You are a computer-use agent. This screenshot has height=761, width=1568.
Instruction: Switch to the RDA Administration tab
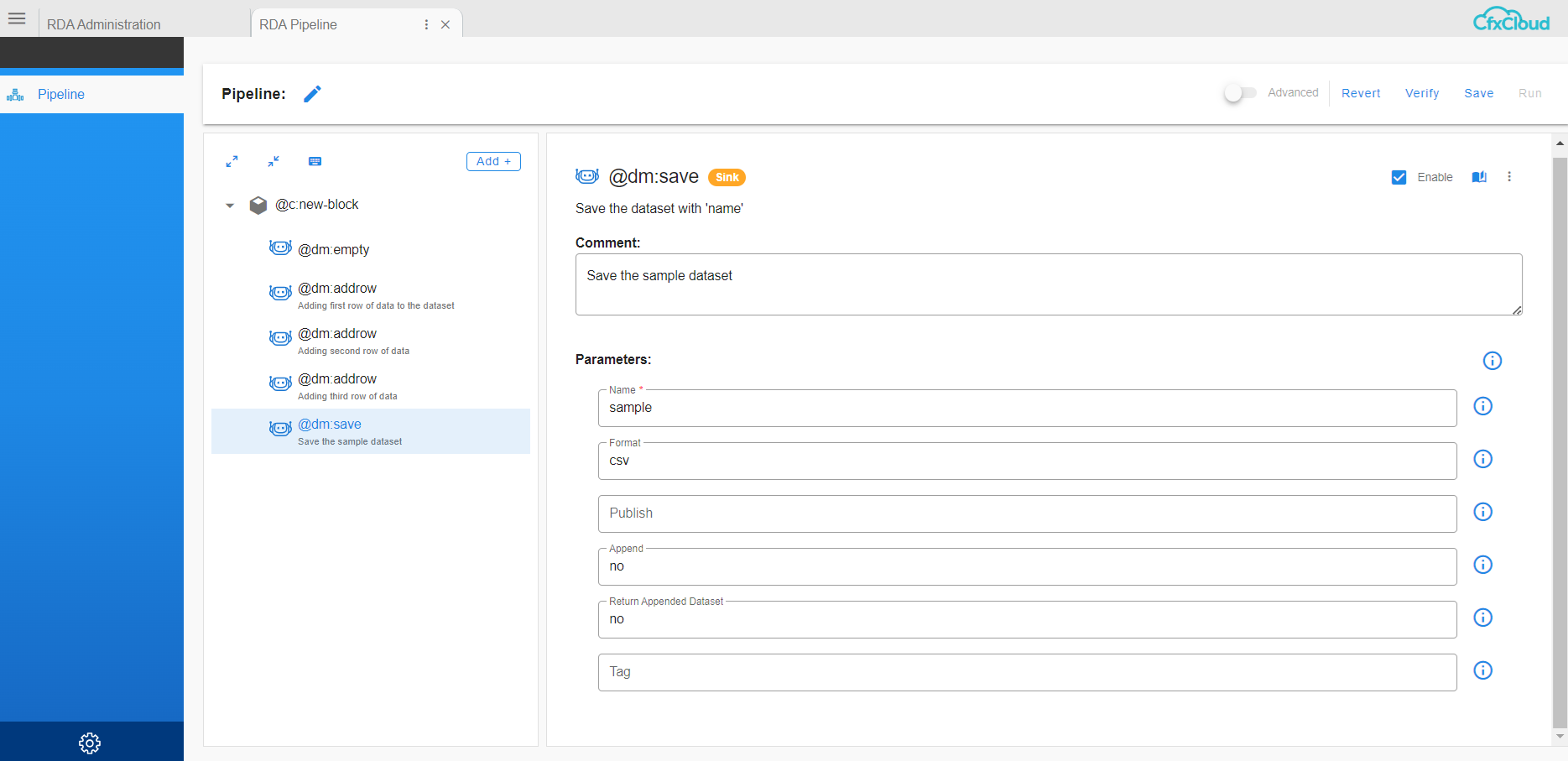pyautogui.click(x=104, y=24)
